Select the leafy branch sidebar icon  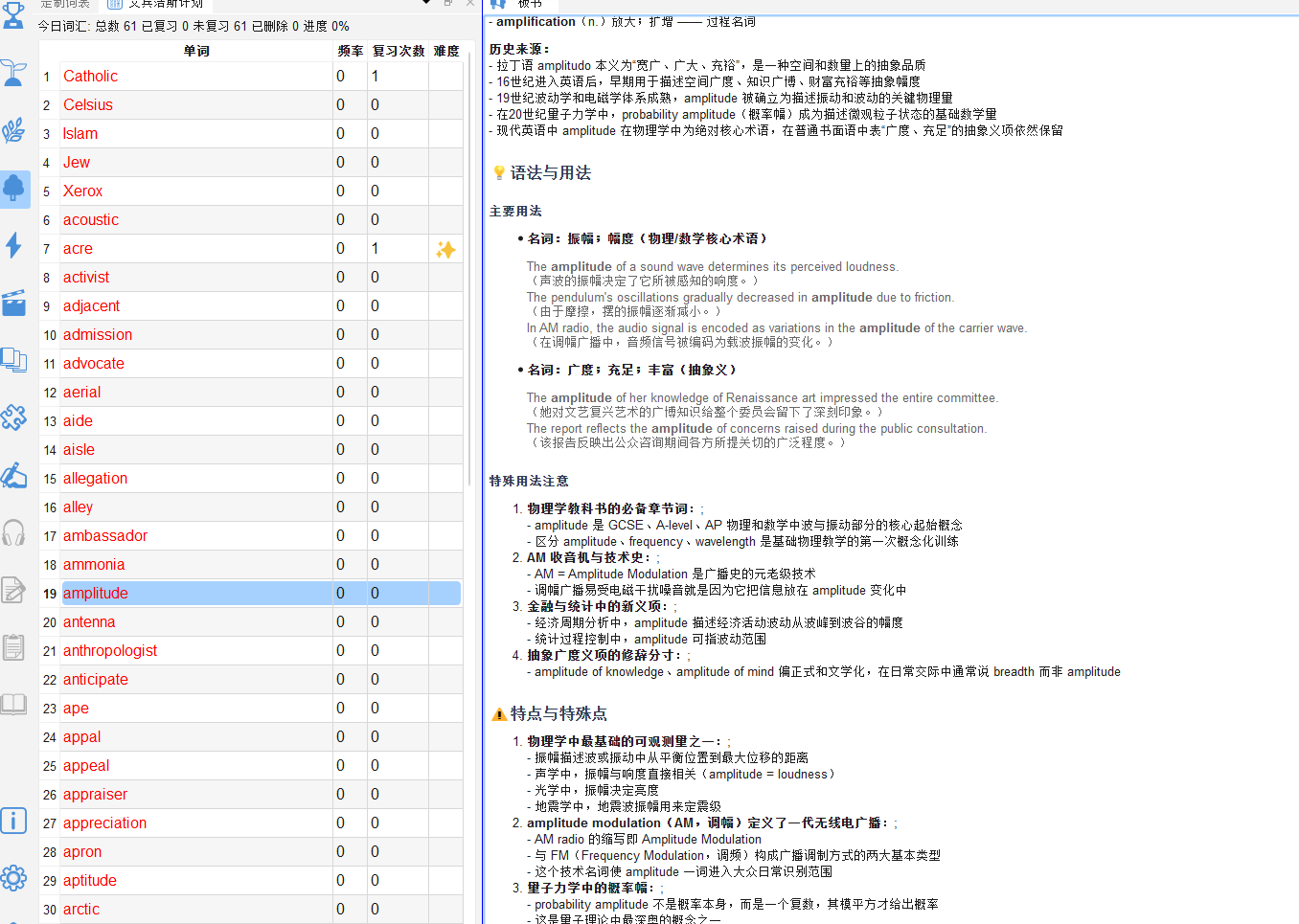coord(13,130)
